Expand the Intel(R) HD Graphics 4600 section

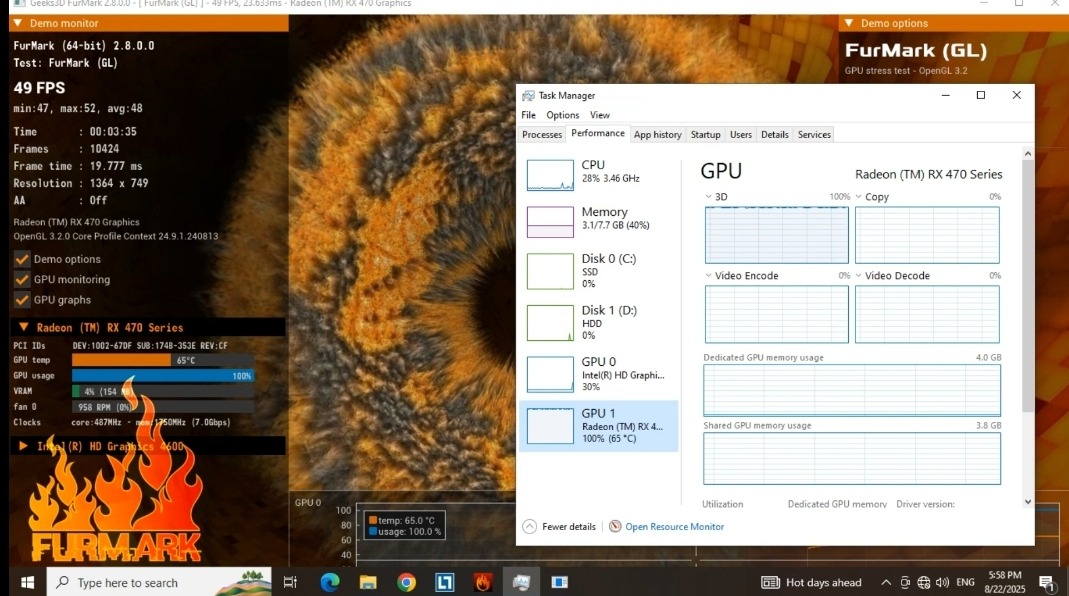pyautogui.click(x=23, y=446)
